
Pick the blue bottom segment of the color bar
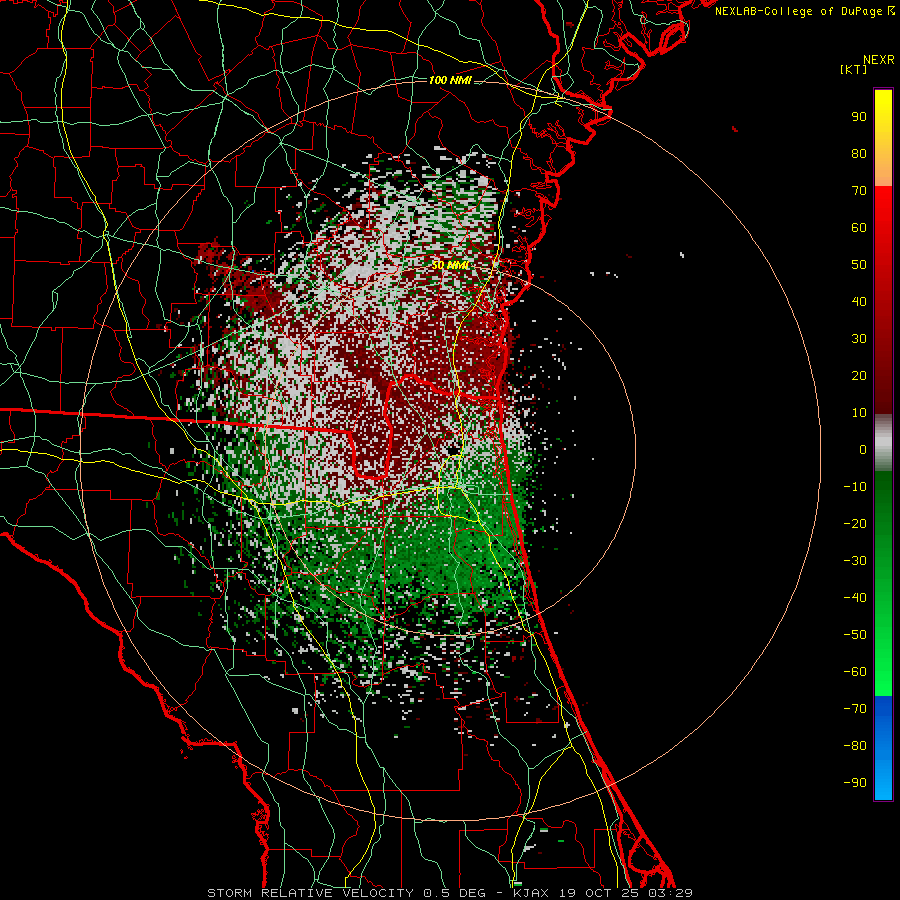coord(883,748)
